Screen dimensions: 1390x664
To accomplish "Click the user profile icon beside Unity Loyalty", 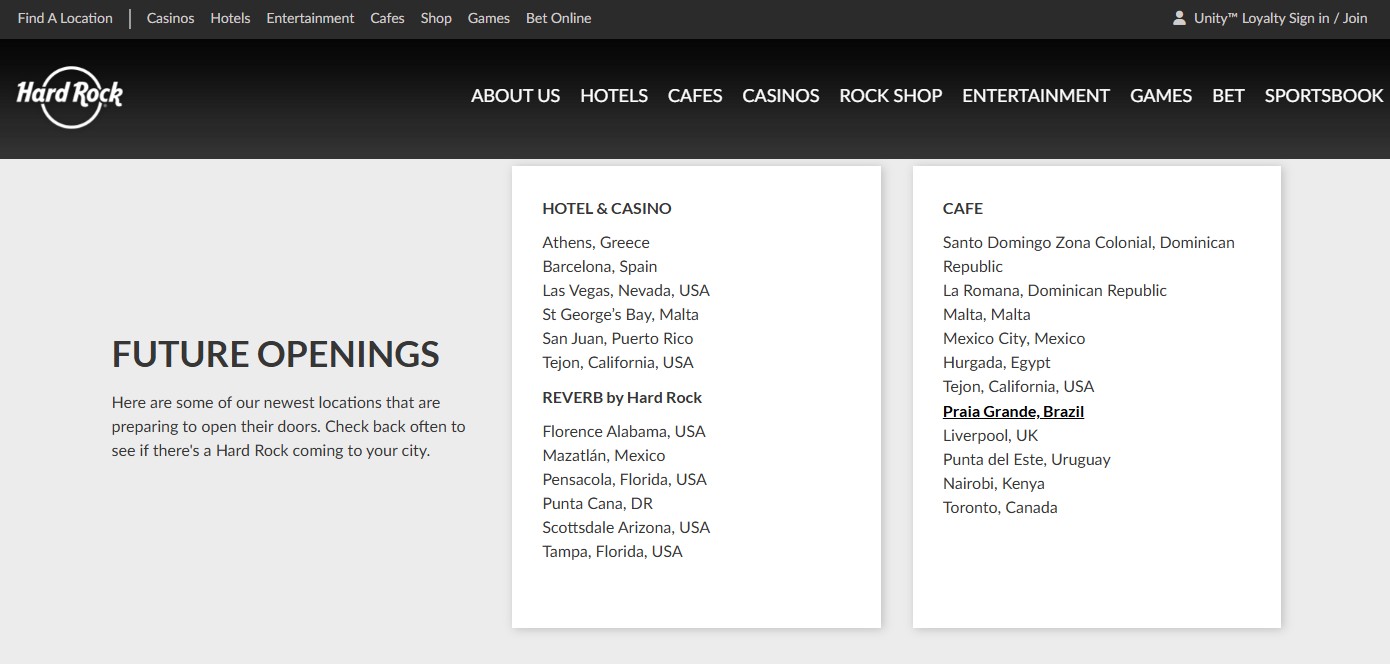I will [x=1179, y=18].
